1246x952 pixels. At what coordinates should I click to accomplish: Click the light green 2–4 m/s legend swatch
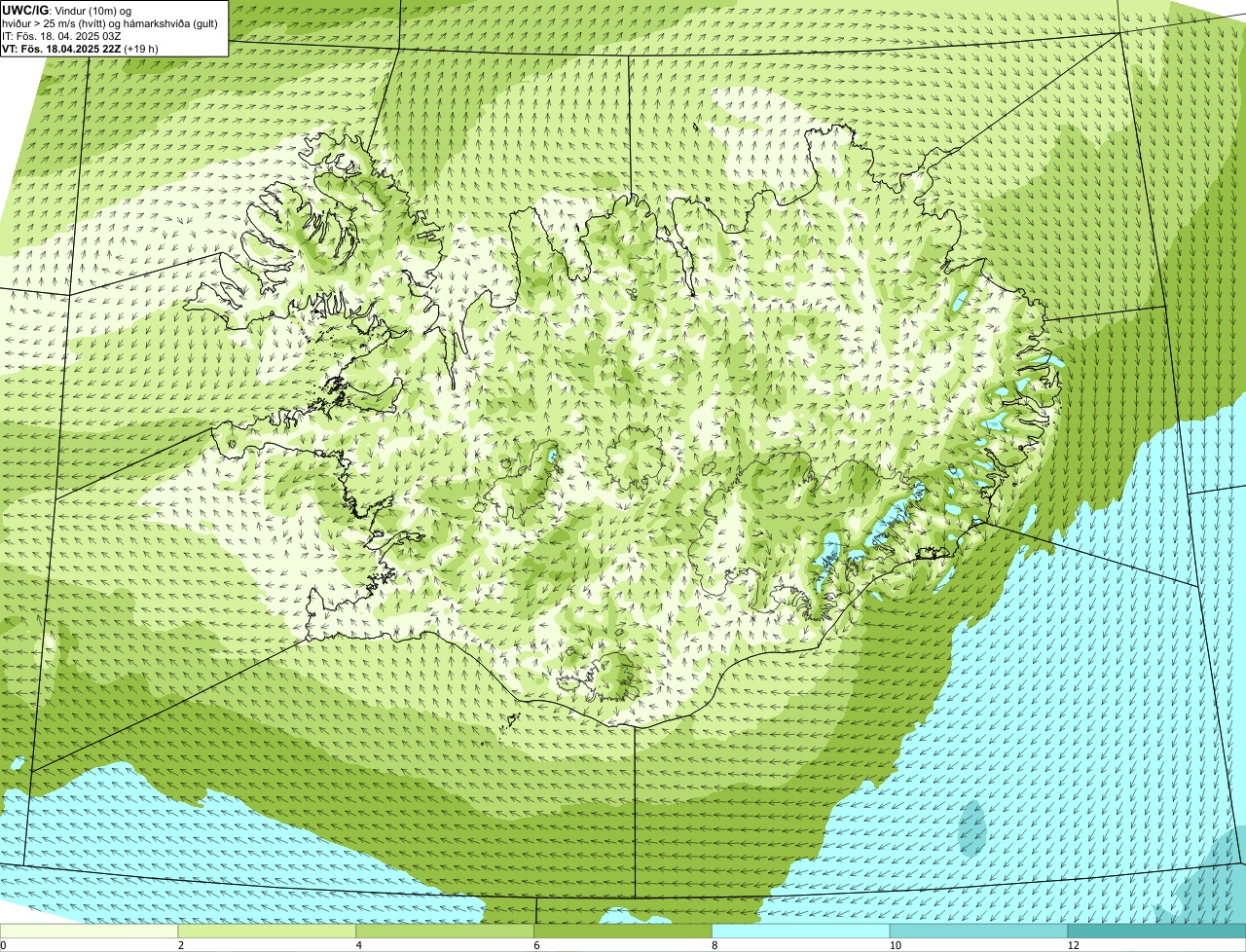click(268, 931)
